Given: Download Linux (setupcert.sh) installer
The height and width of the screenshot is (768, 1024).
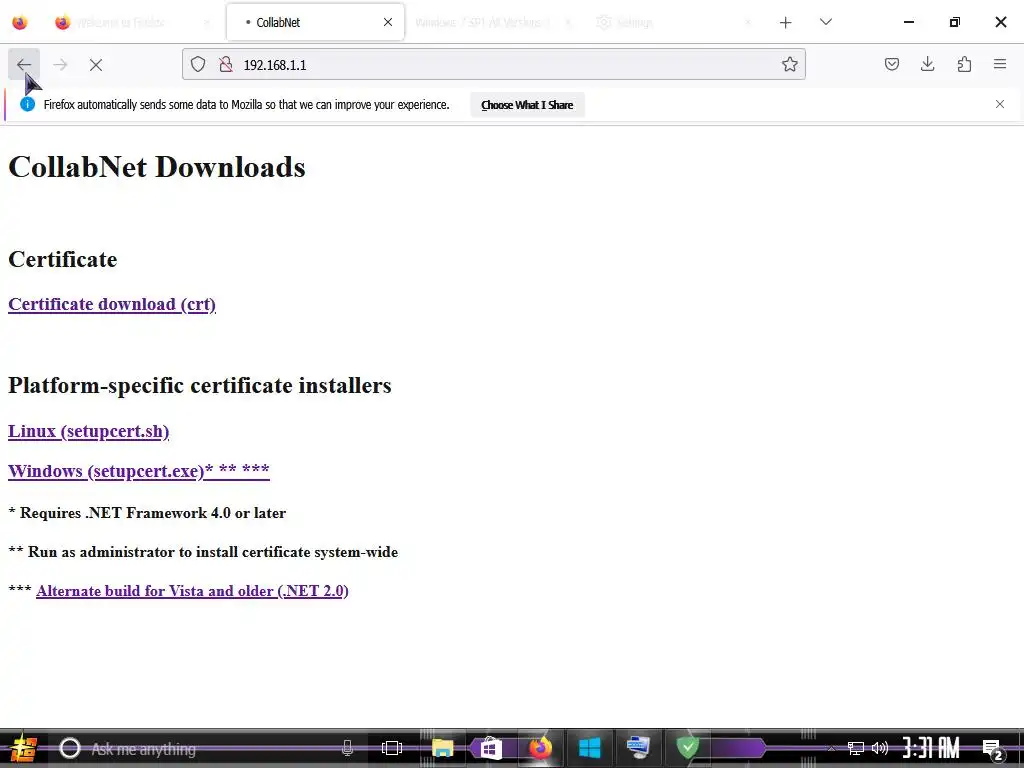Looking at the screenshot, I should (x=89, y=431).
